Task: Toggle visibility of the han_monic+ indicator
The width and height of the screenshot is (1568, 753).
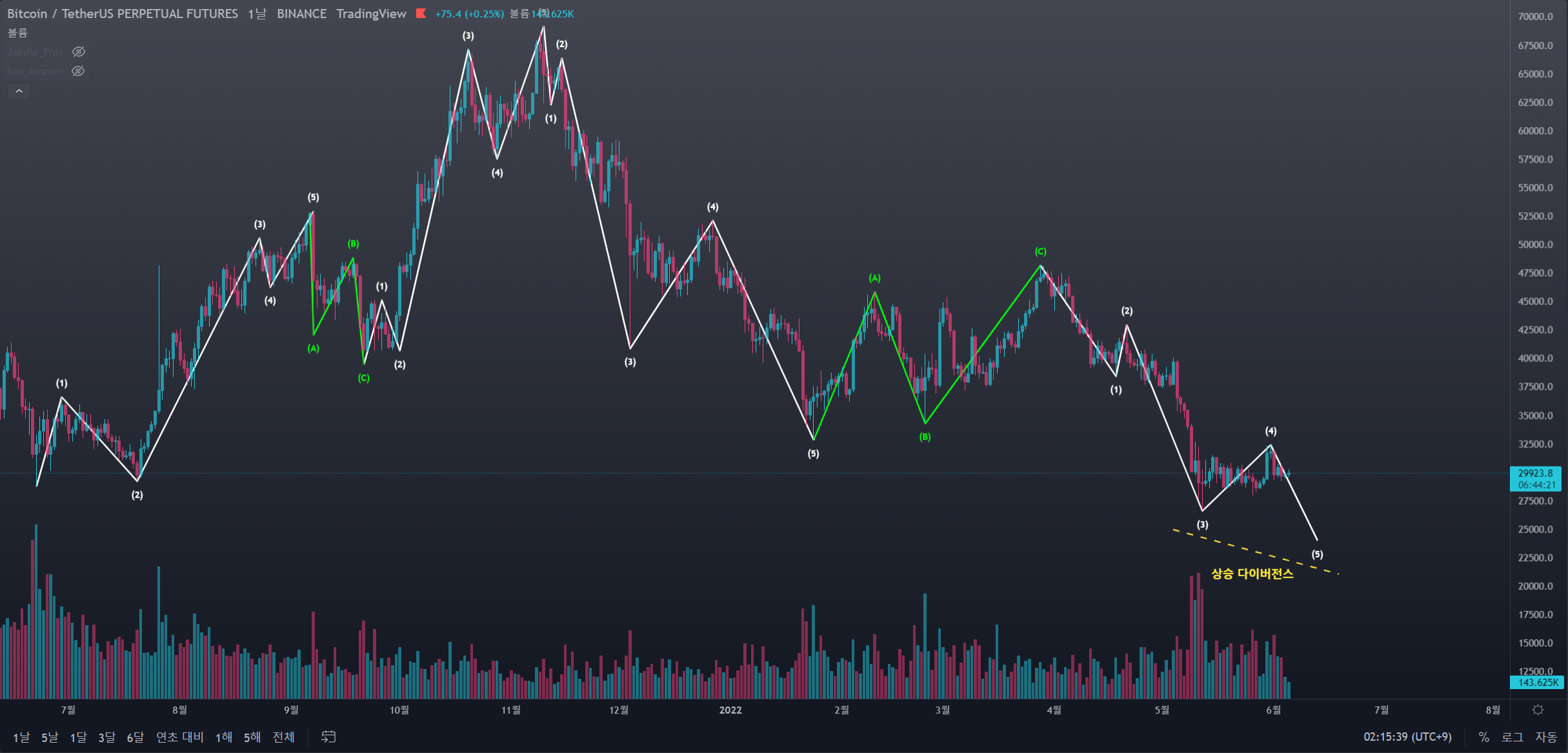Action: tap(78, 71)
